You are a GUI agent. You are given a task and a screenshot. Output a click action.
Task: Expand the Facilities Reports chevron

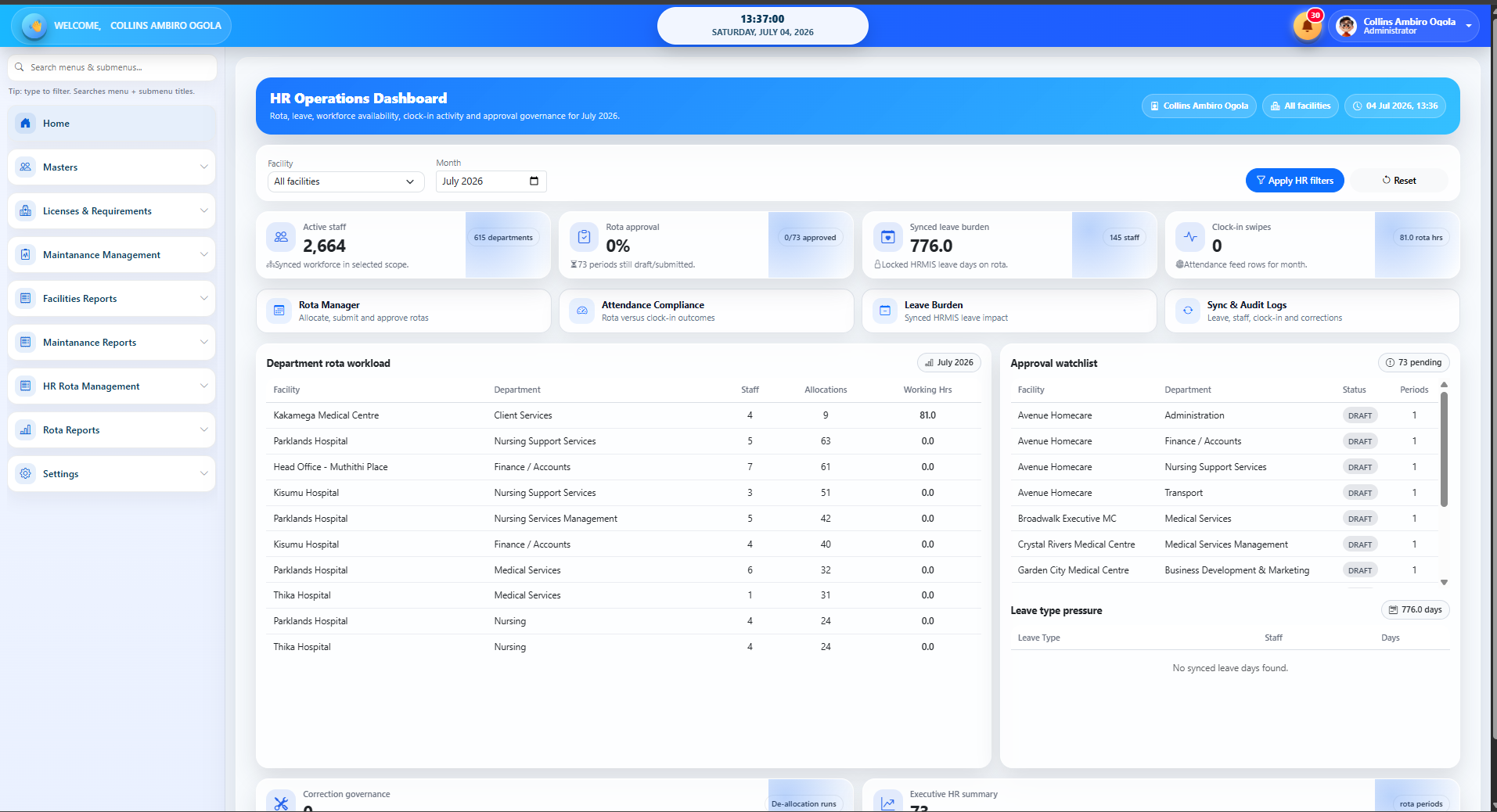click(203, 298)
